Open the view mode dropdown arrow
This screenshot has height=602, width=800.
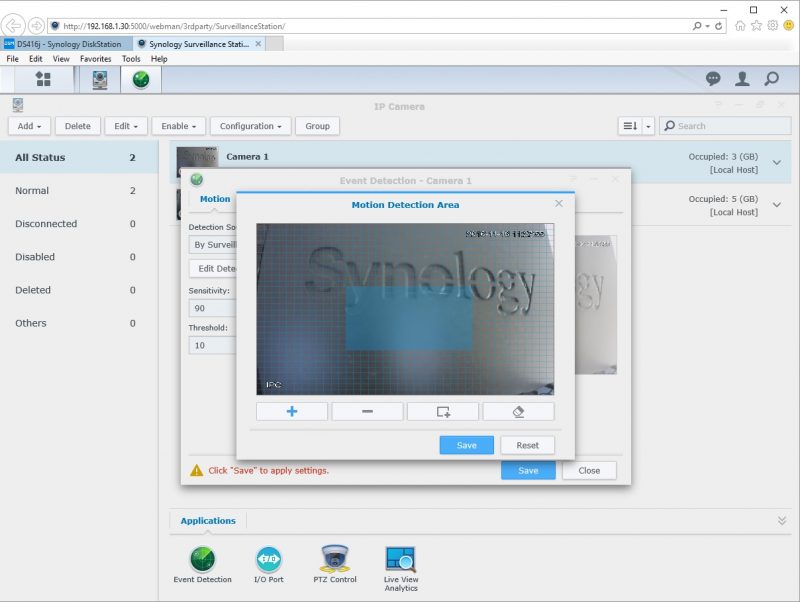click(648, 126)
